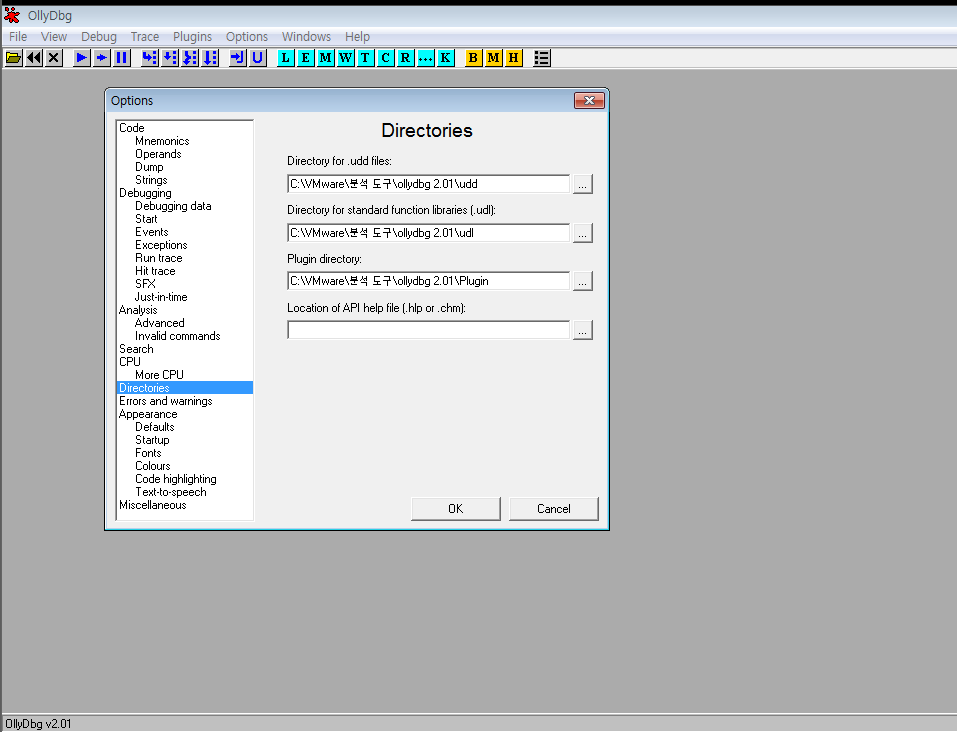957x732 pixels.
Task: Close the Options dialog
Action: click(x=589, y=101)
